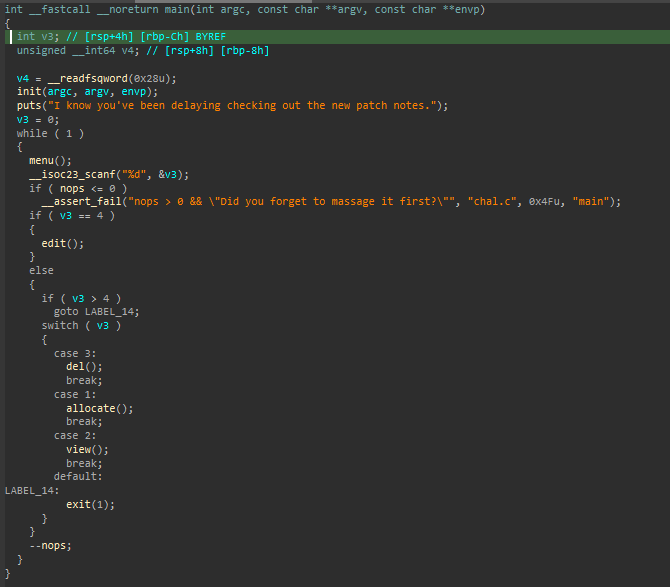The image size is (670, 587).
Task: Open the allocate() function reference
Action: (95, 408)
